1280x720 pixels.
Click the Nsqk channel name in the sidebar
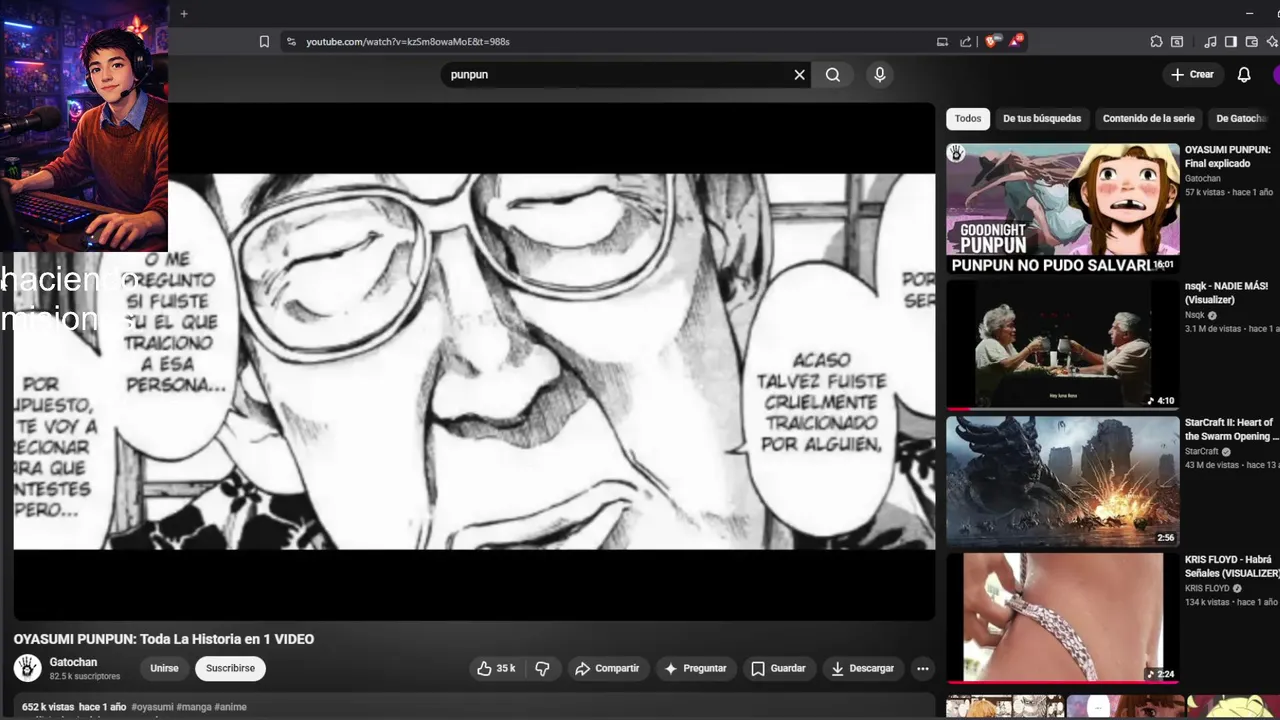(1195, 315)
